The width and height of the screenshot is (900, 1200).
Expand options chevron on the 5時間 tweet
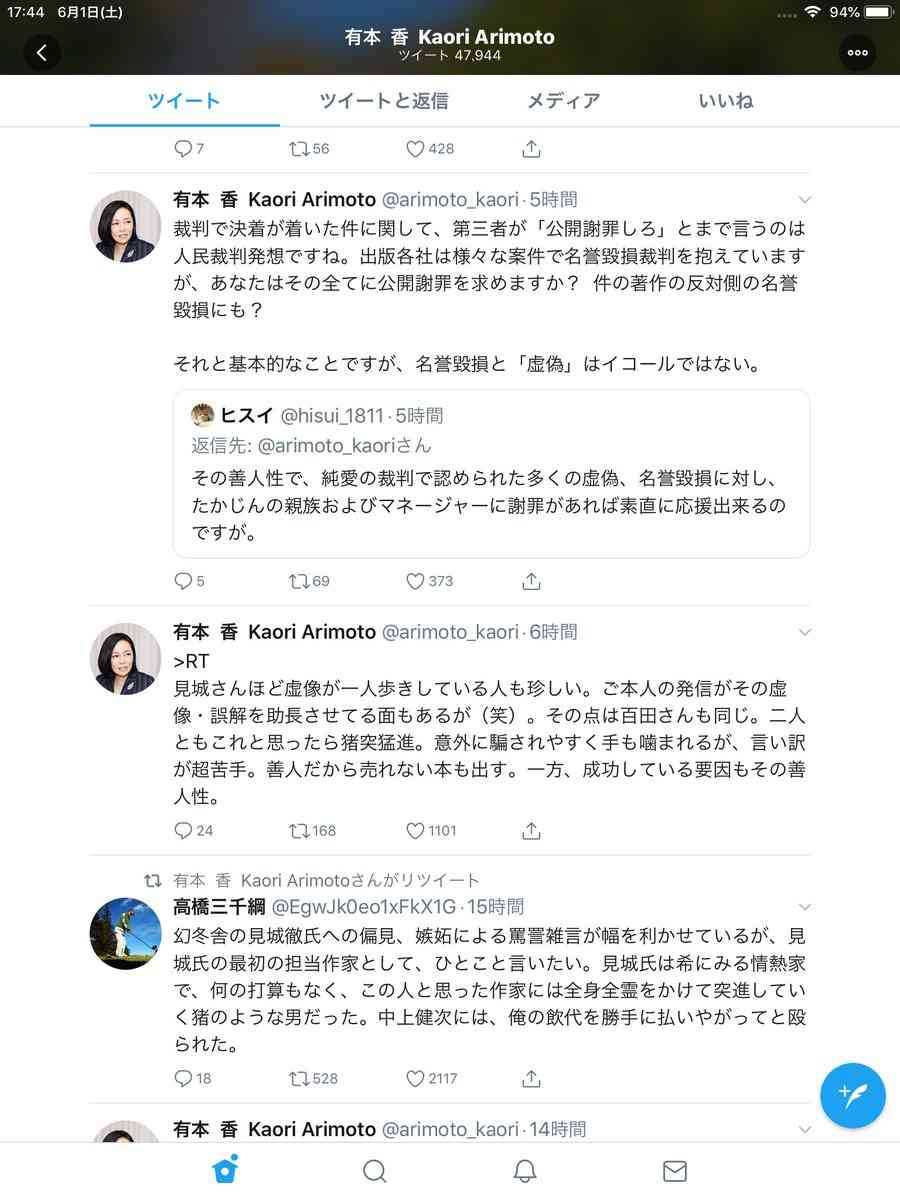805,199
